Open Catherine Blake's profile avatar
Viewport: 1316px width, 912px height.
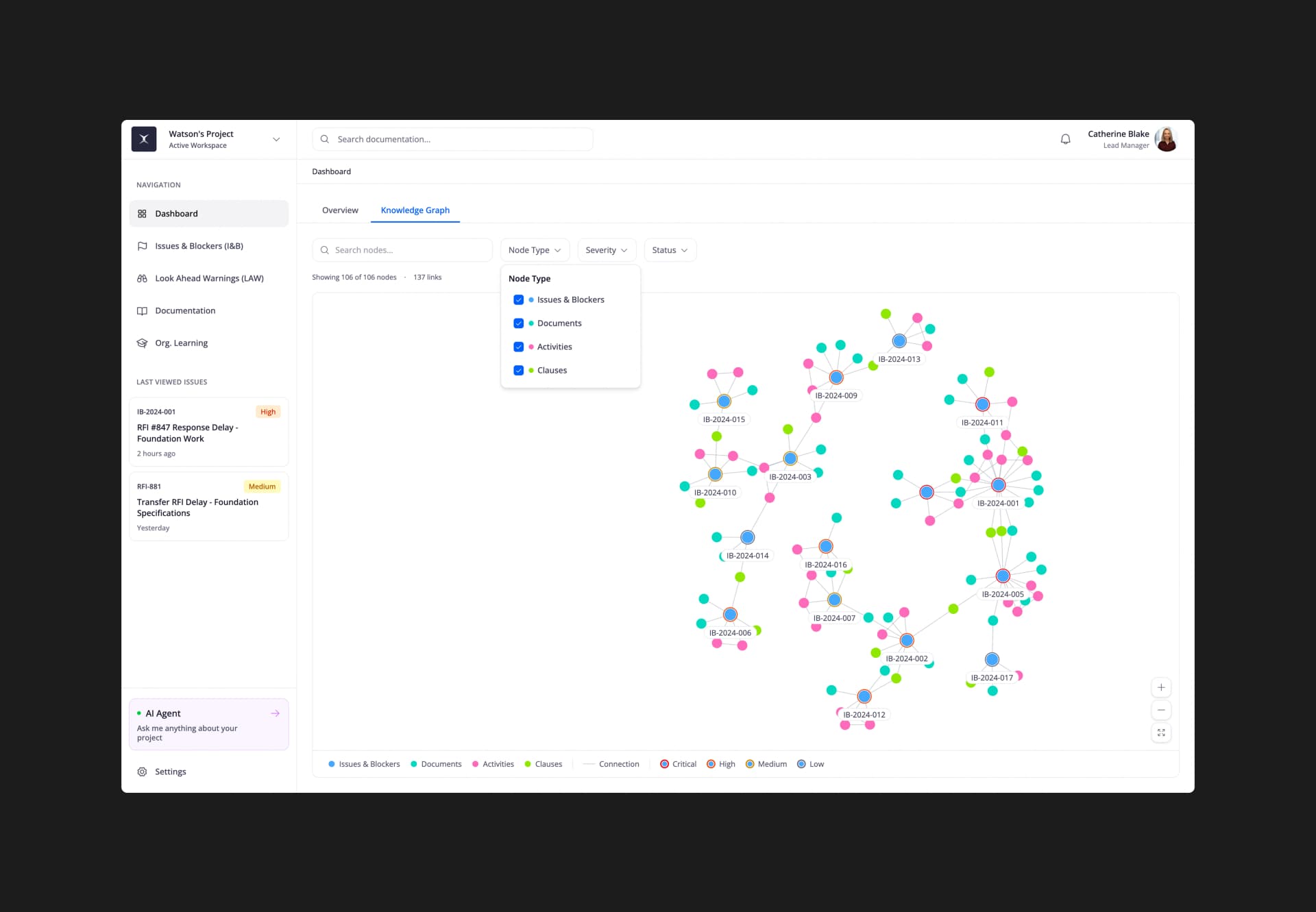pos(1166,139)
